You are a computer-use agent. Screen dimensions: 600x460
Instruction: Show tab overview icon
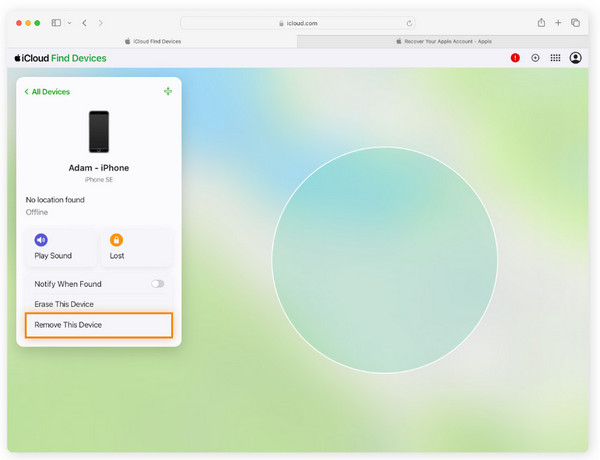(575, 23)
